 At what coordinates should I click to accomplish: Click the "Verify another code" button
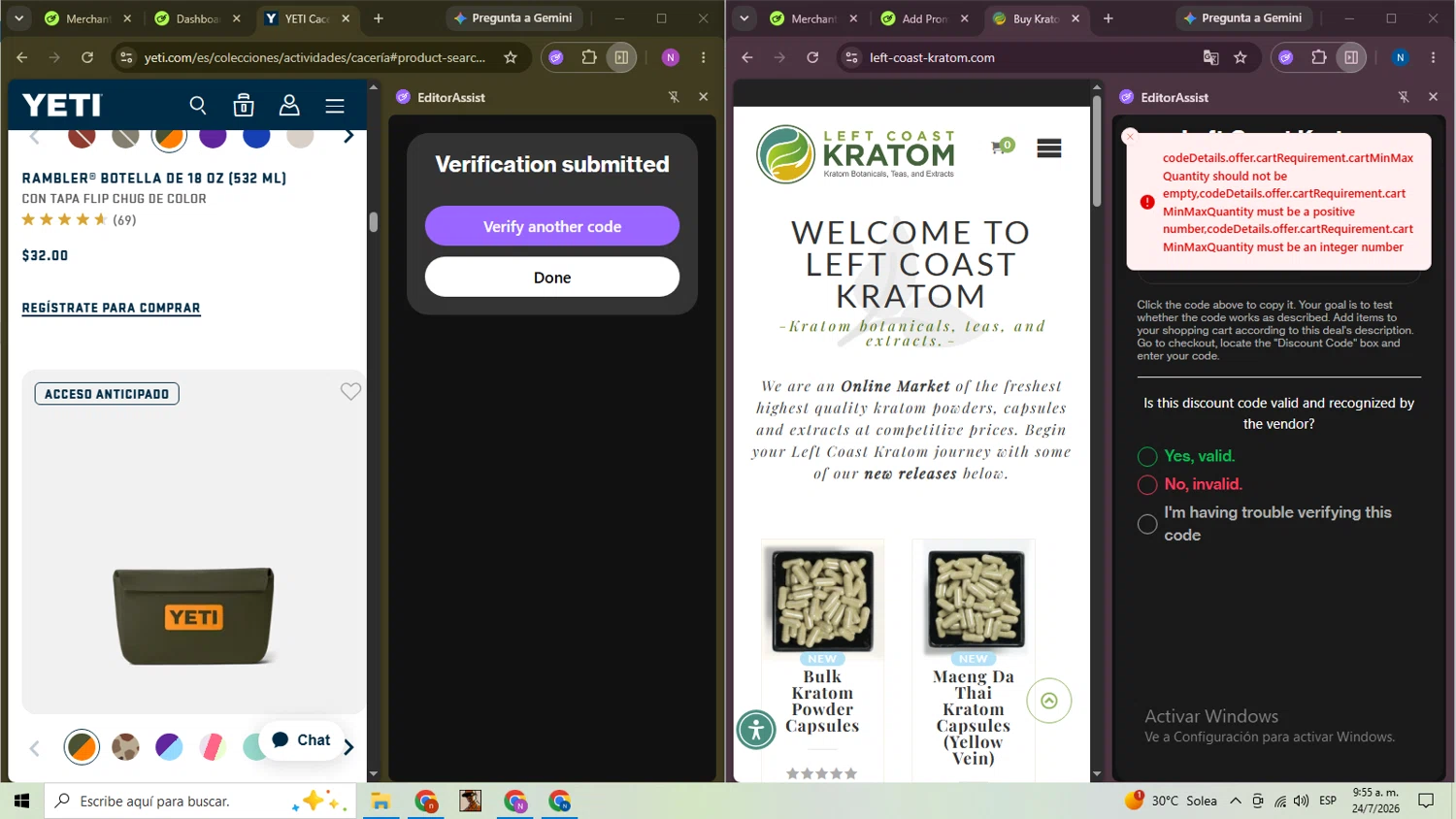point(552,226)
